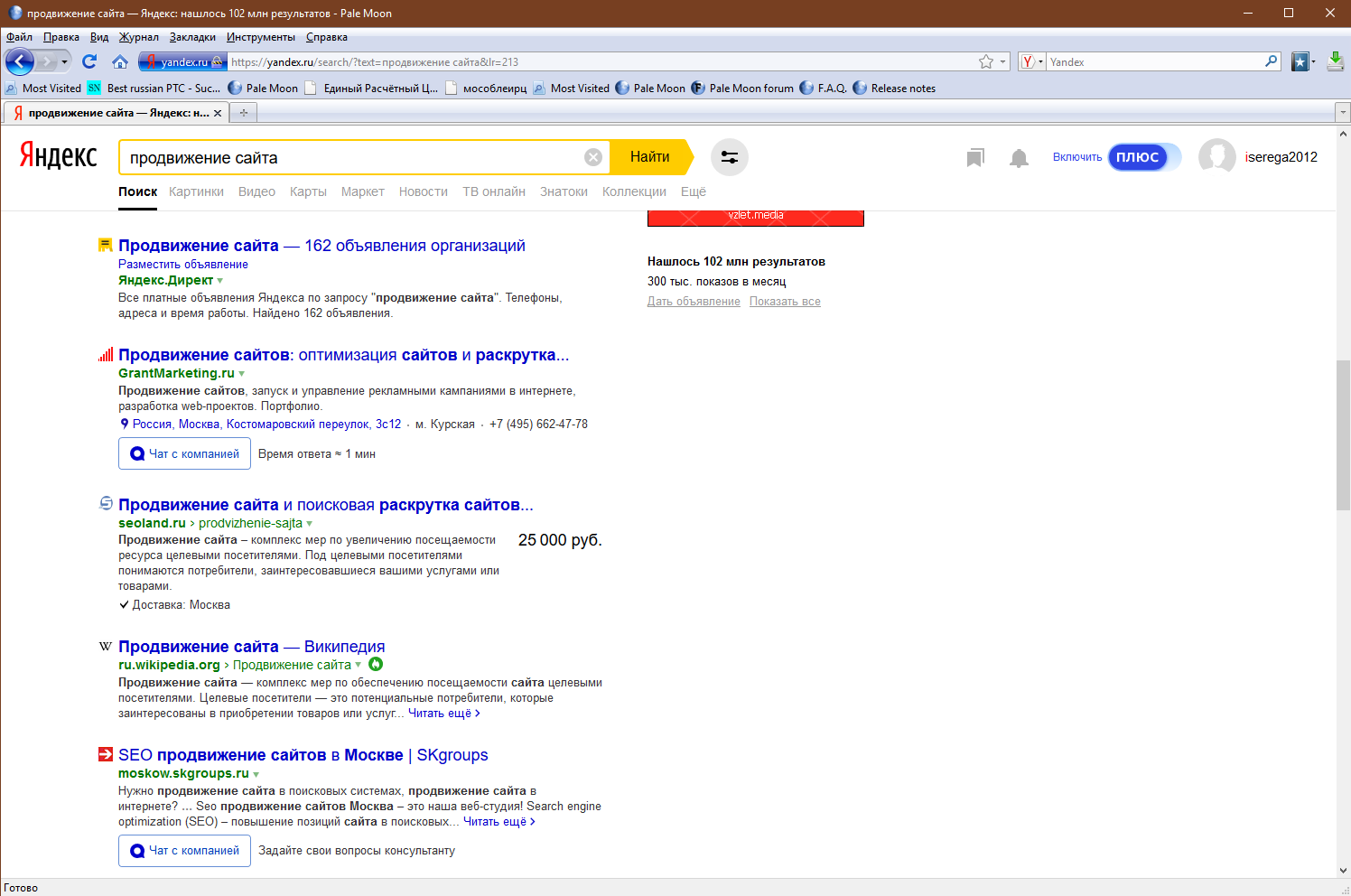The width and height of the screenshot is (1351, 896).
Task: Click the red favicon beside the SKgroups result
Action: 106,754
